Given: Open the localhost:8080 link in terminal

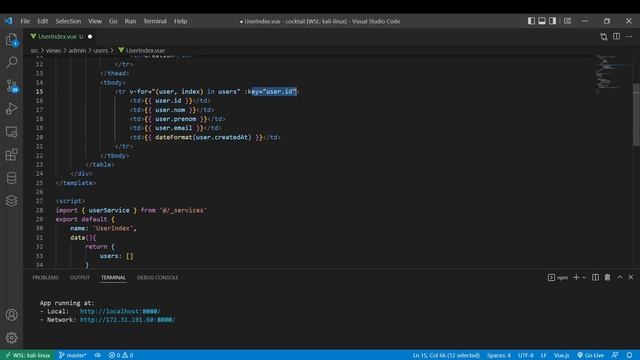Looking at the screenshot, I should (120, 311).
